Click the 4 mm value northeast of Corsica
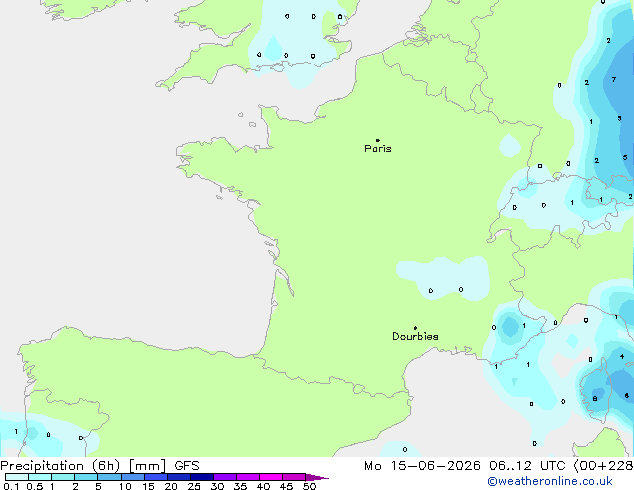The height and width of the screenshot is (490, 634). [x=622, y=357]
